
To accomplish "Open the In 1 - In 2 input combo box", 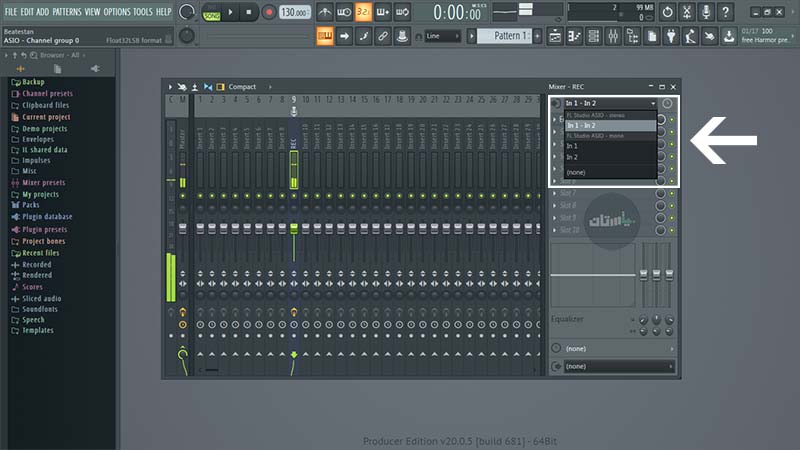I will [x=610, y=104].
